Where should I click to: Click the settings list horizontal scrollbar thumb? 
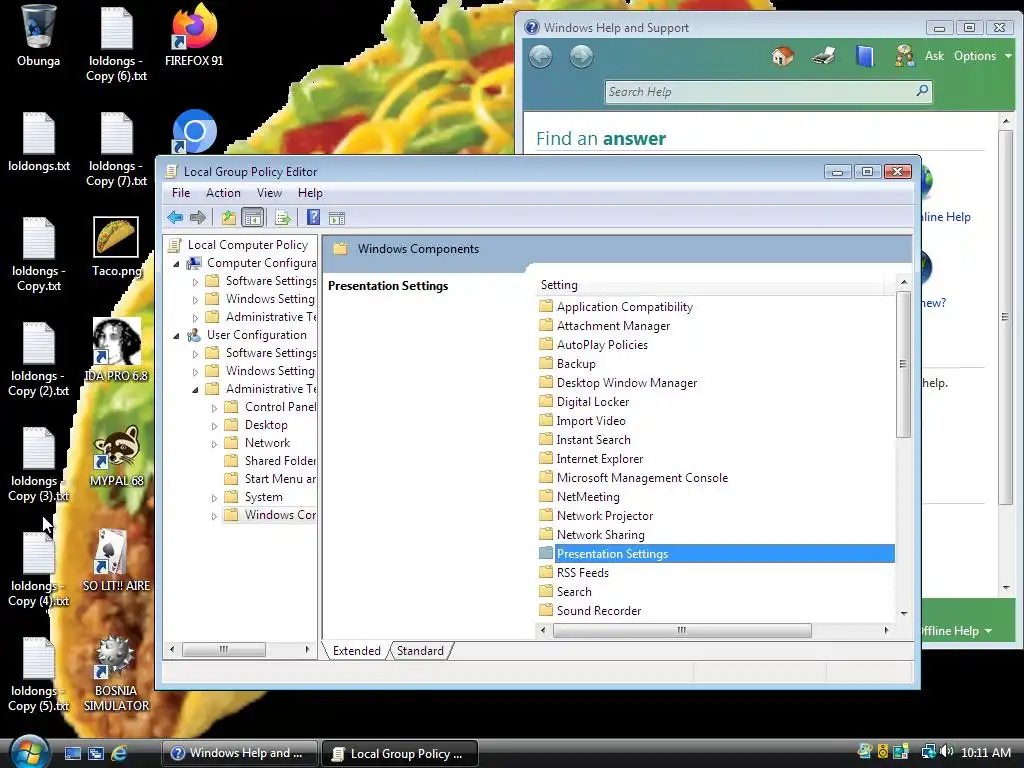tap(682, 630)
